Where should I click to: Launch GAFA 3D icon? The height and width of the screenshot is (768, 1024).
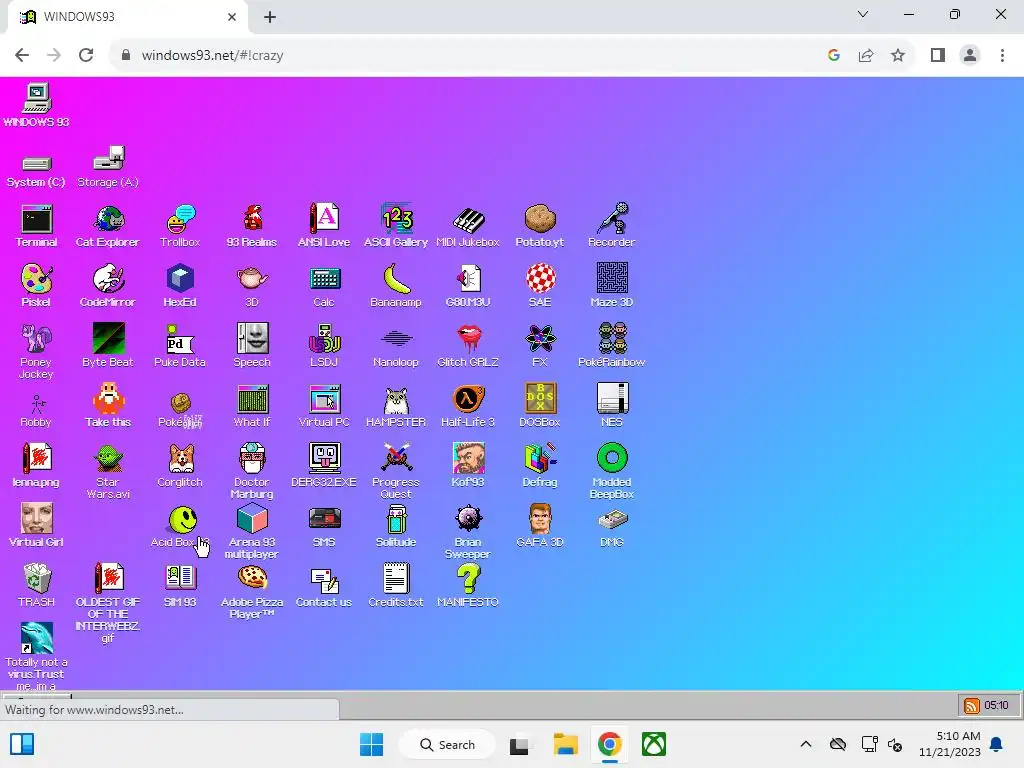[539, 526]
